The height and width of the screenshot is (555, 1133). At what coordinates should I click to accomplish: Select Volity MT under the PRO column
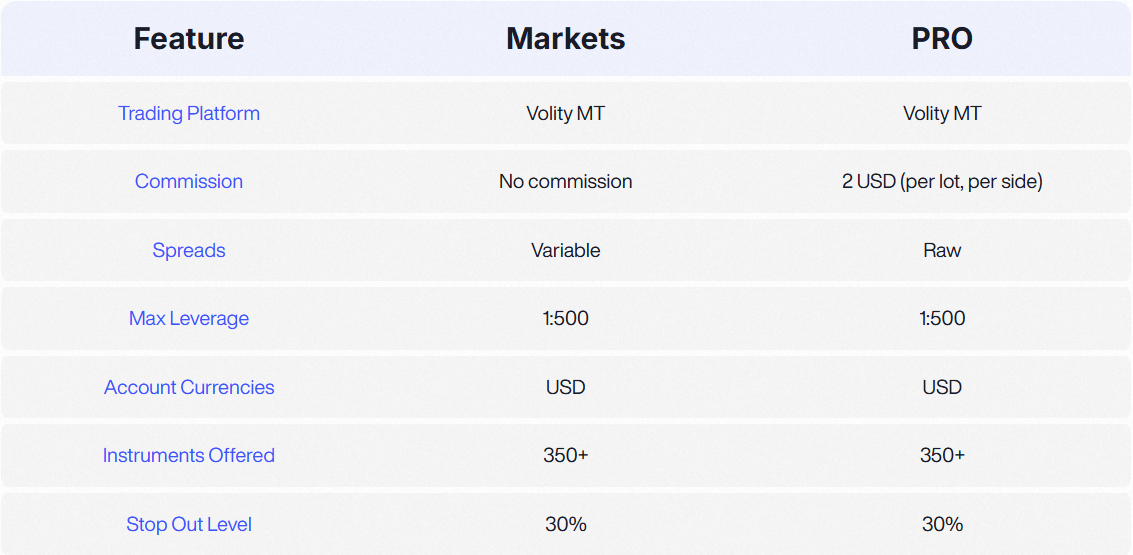click(942, 113)
